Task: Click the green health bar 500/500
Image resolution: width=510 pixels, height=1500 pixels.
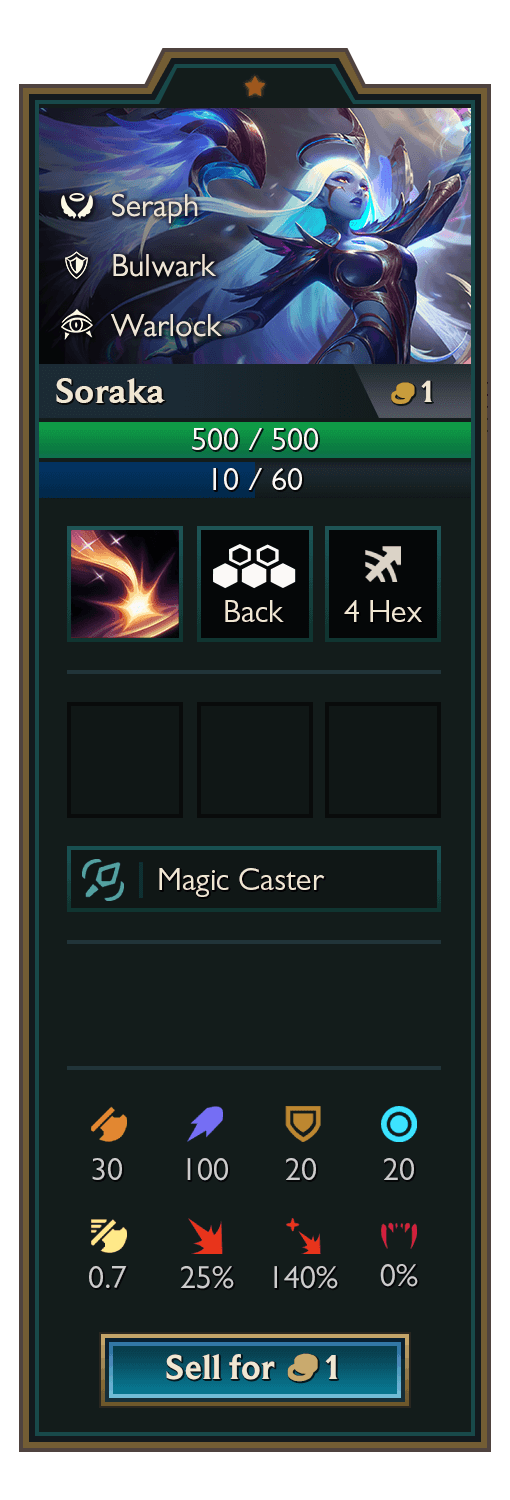Action: (x=255, y=439)
